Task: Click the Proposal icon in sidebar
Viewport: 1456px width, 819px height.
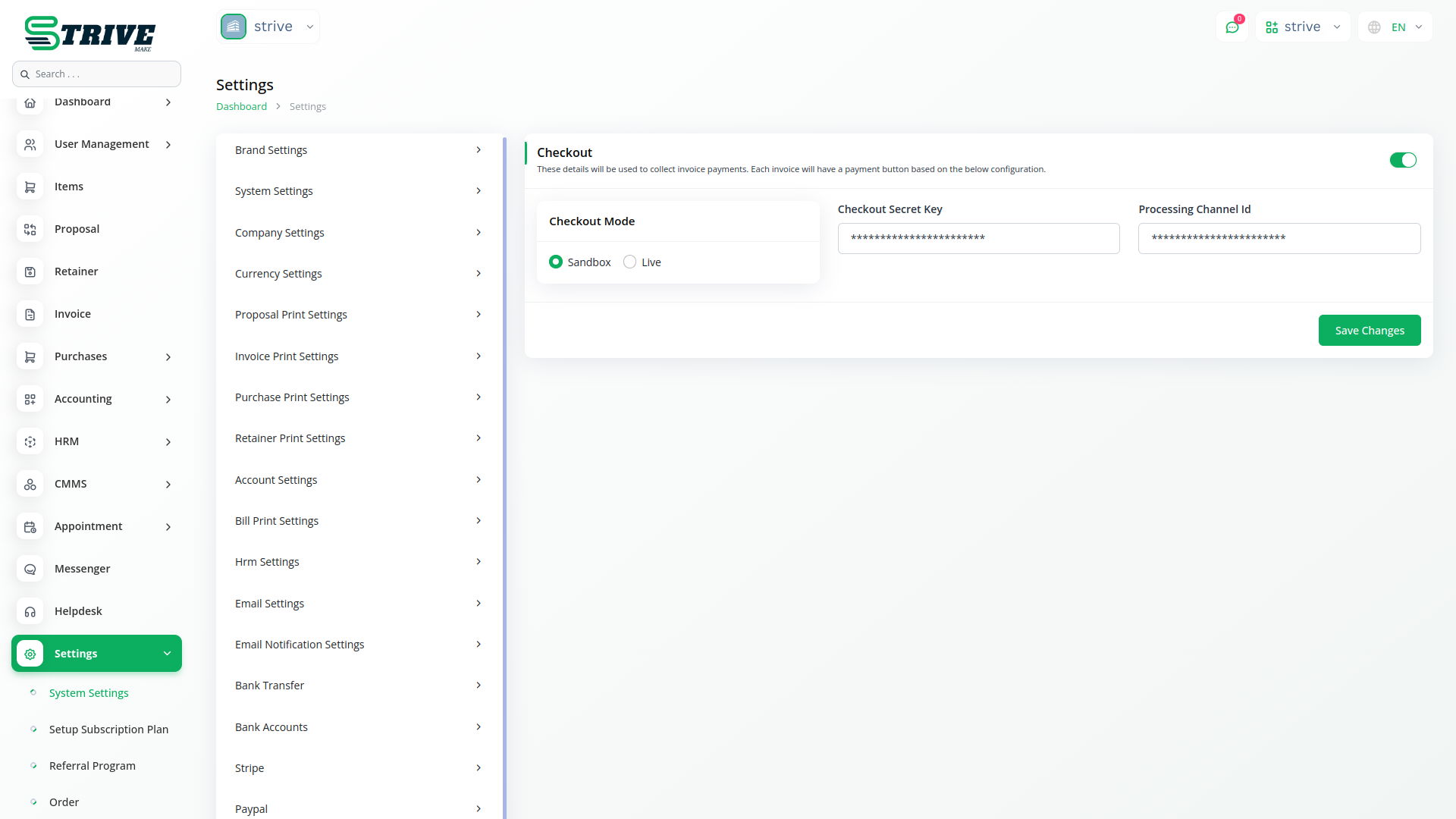Action: pyautogui.click(x=30, y=229)
